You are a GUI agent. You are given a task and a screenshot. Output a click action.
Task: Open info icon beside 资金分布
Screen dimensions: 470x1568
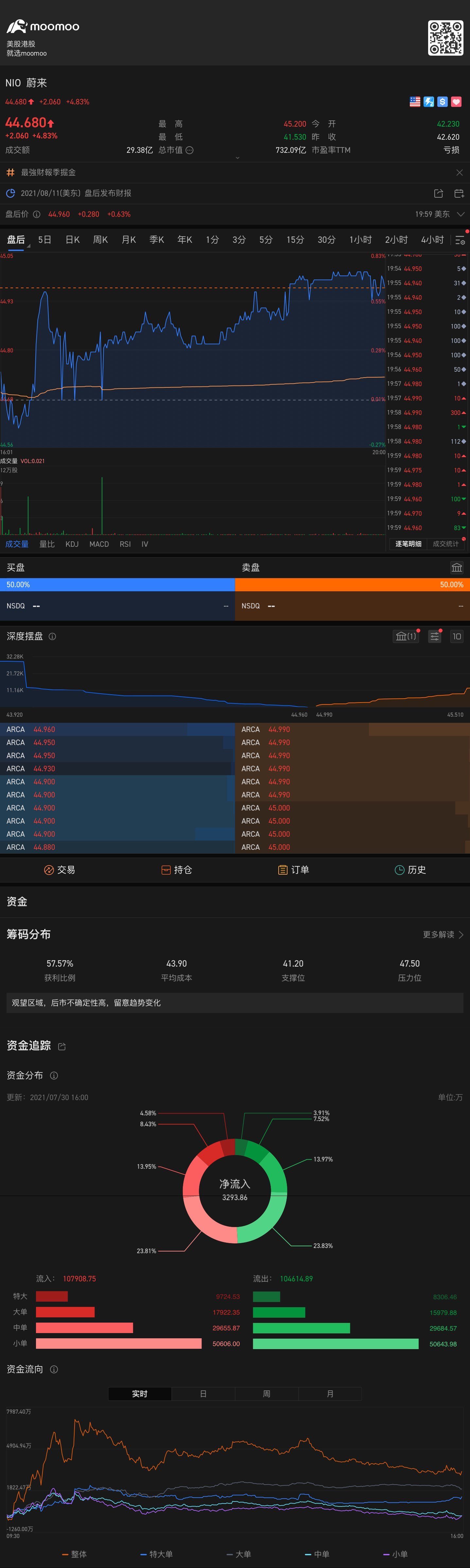point(54,1076)
